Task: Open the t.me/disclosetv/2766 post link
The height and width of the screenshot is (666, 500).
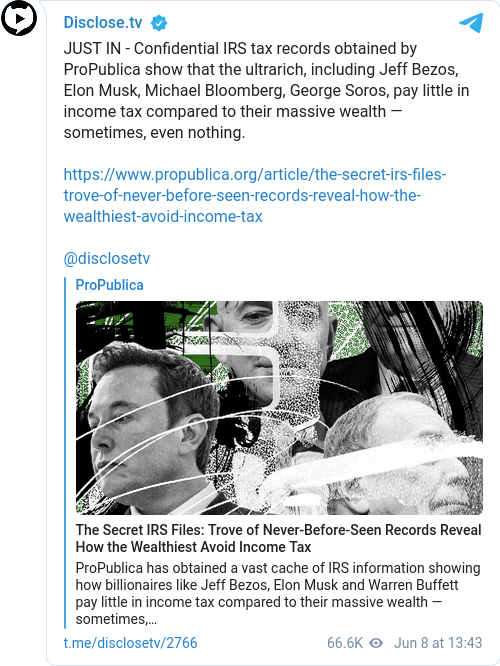Action: point(130,643)
